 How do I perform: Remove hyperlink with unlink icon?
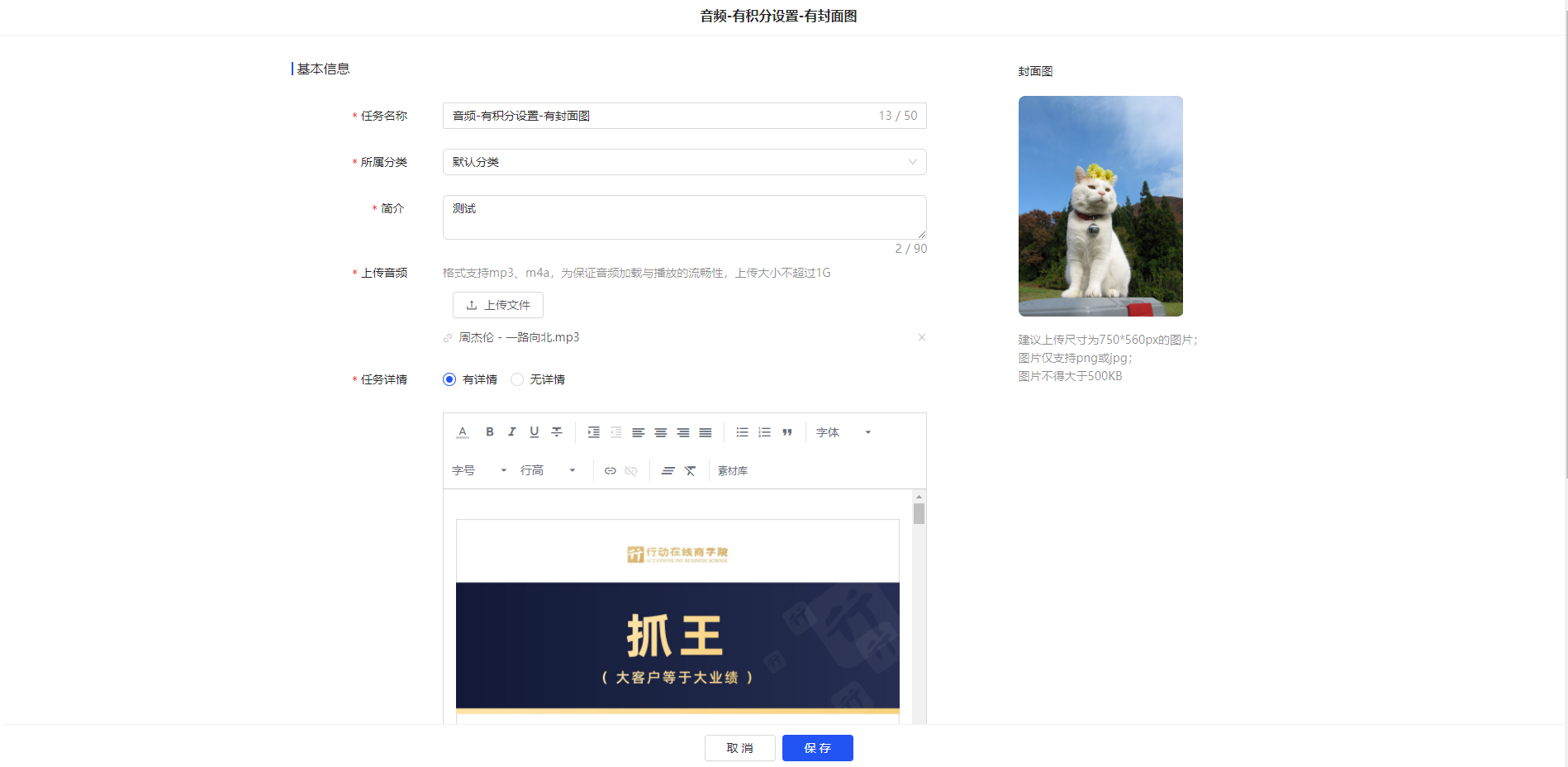coord(631,471)
